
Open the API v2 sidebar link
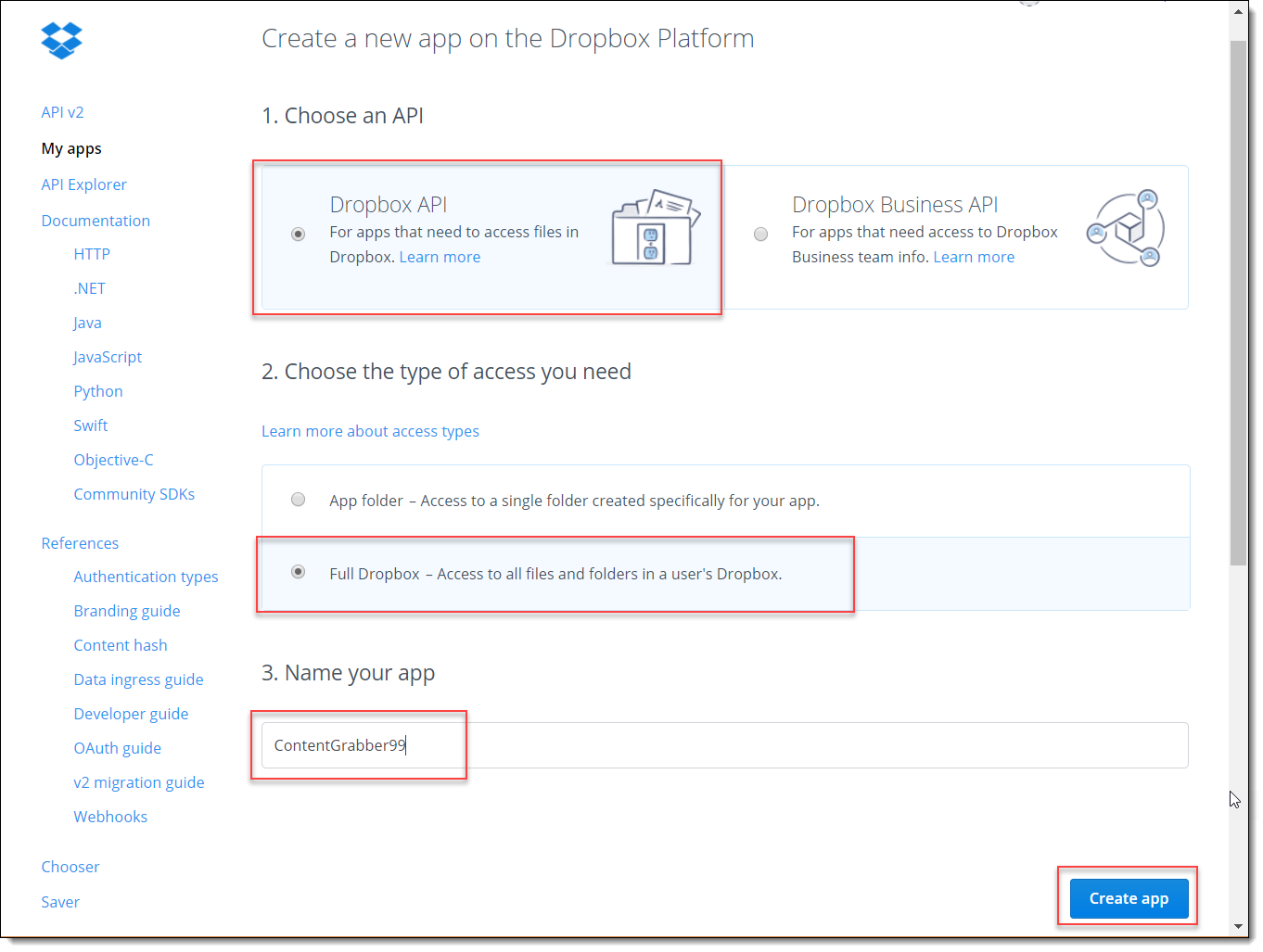(62, 112)
